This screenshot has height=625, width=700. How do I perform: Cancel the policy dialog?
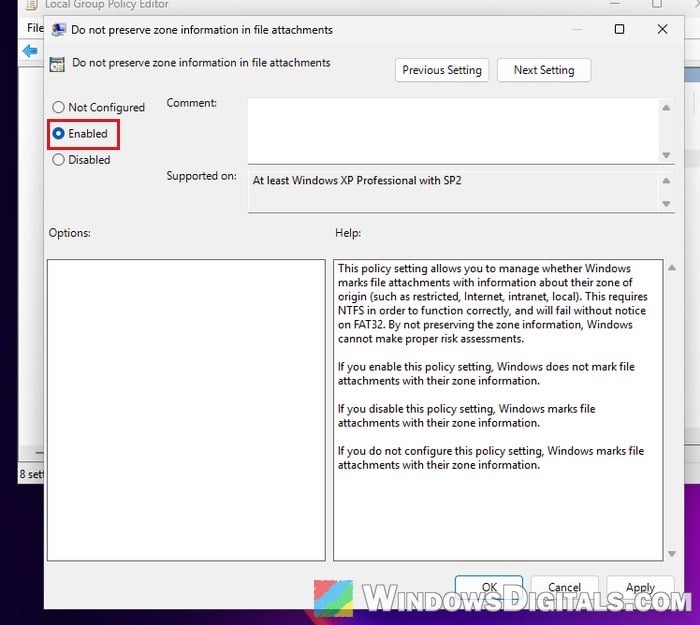[564, 587]
